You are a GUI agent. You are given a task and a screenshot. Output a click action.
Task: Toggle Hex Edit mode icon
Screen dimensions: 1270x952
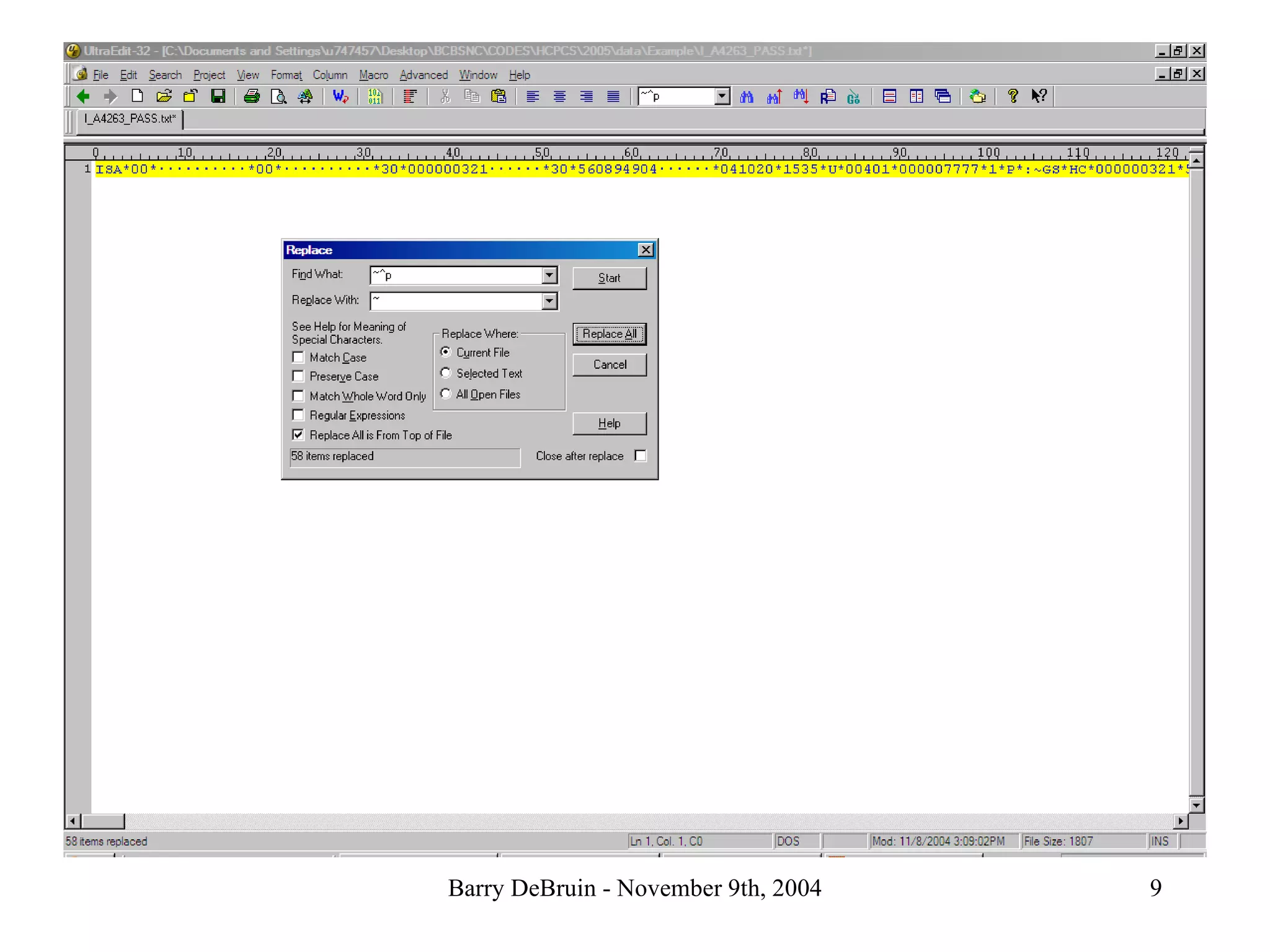(375, 96)
